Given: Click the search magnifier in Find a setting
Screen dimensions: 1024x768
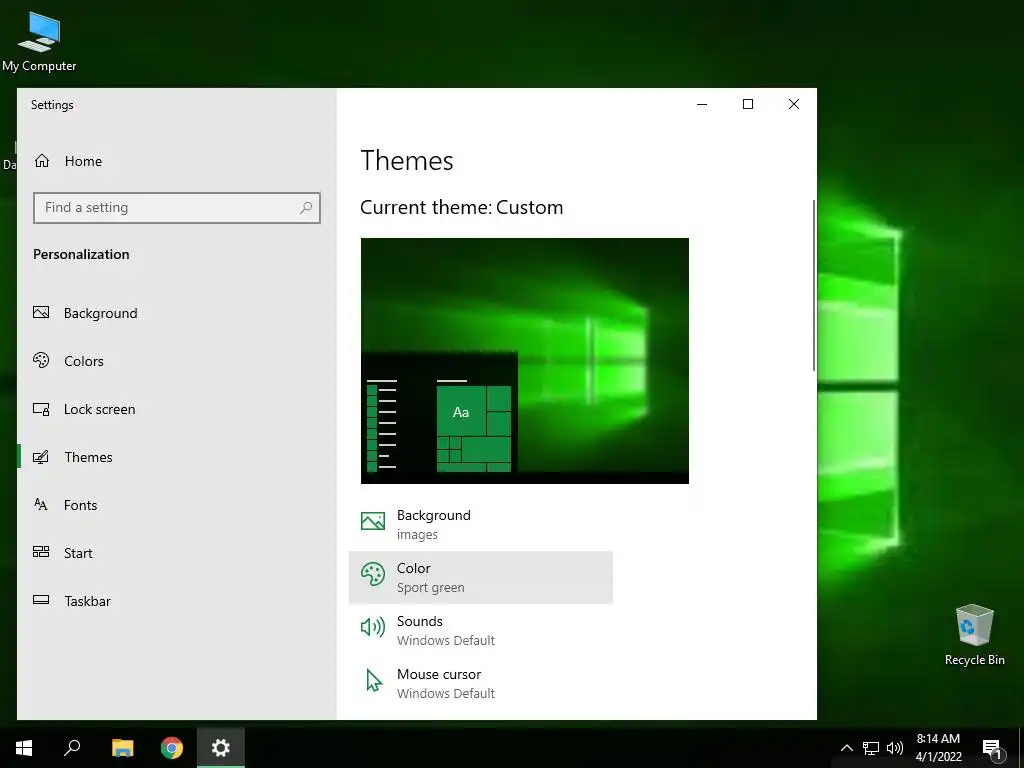Looking at the screenshot, I should (x=306, y=208).
